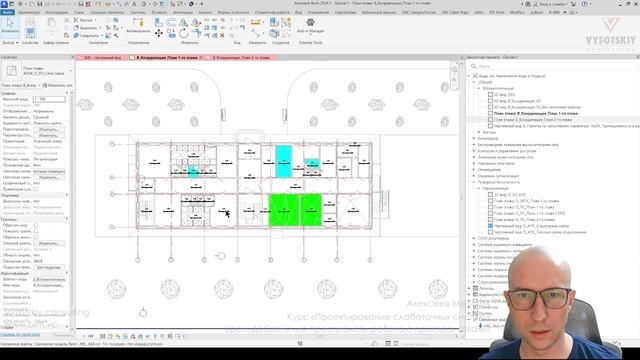Click the Врезка (Cope) tool
Image resolution: width=640 pixels, height=360 pixels.
[84, 20]
